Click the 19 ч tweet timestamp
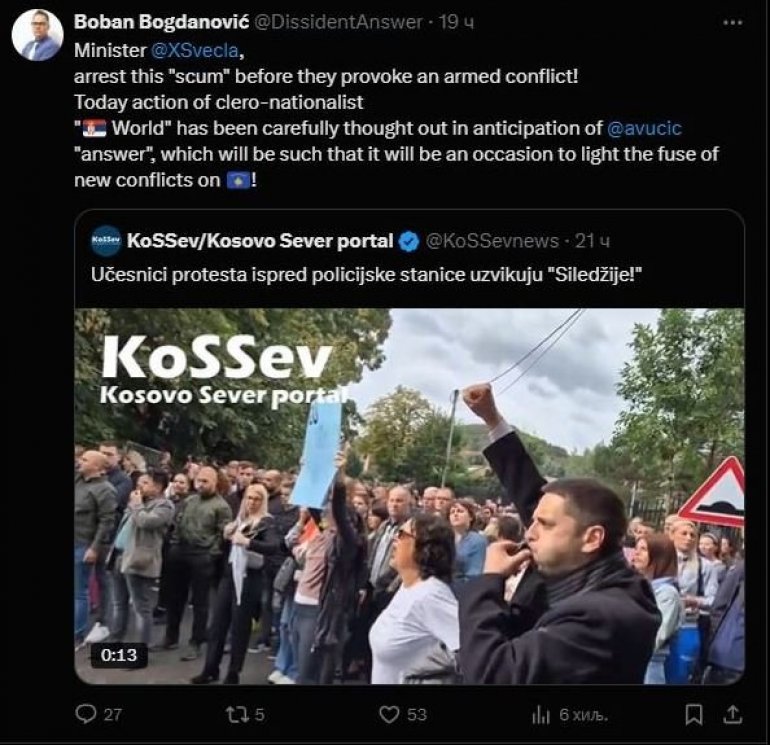The height and width of the screenshot is (745, 770). tap(456, 22)
